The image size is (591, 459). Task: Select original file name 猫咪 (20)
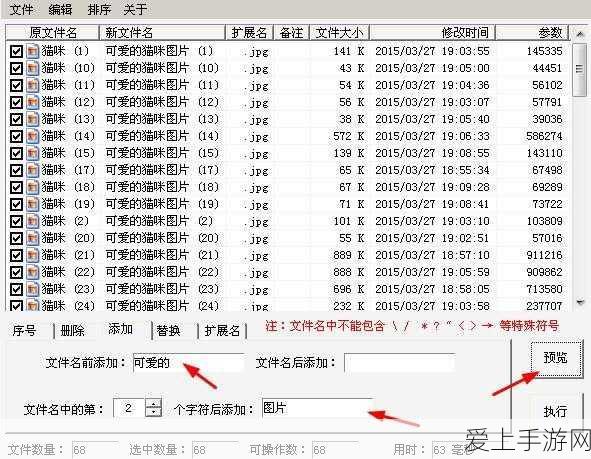coord(68,238)
